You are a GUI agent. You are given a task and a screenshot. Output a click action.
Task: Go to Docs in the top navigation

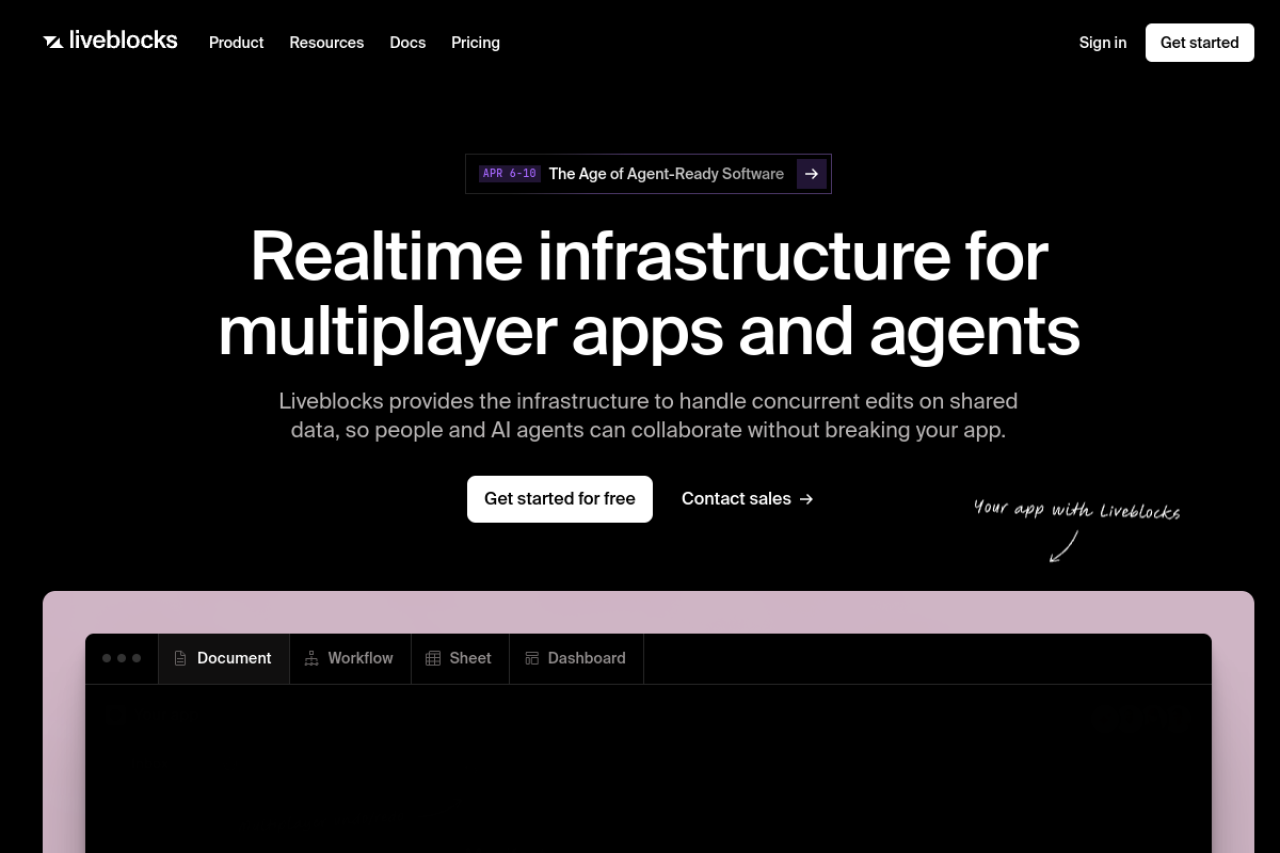(x=407, y=43)
